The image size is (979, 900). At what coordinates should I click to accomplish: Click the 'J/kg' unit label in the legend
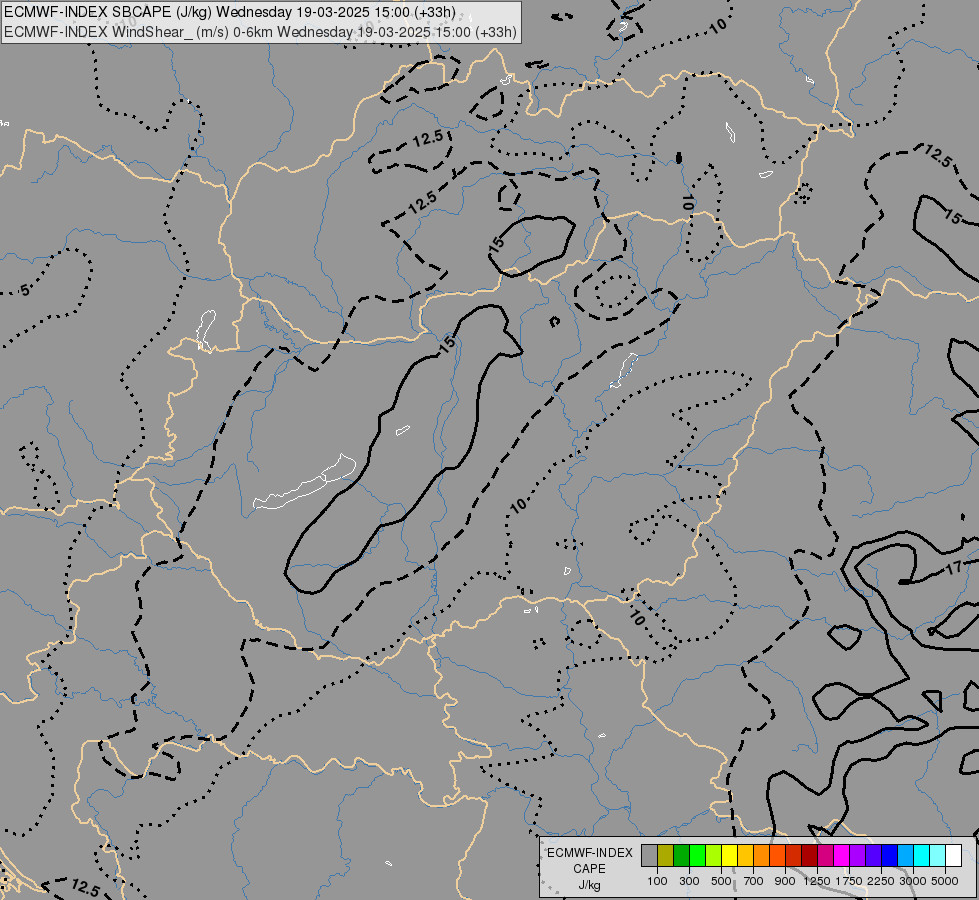pos(589,885)
